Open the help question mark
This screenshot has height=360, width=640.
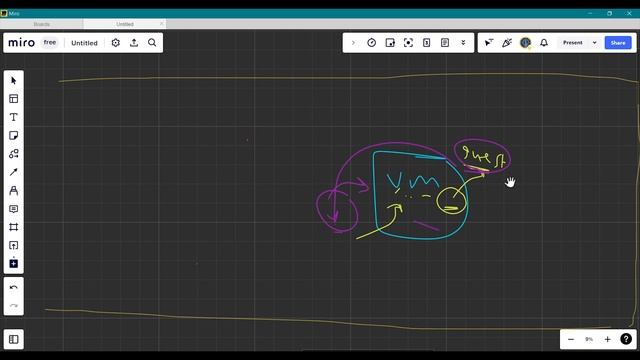coord(626,339)
